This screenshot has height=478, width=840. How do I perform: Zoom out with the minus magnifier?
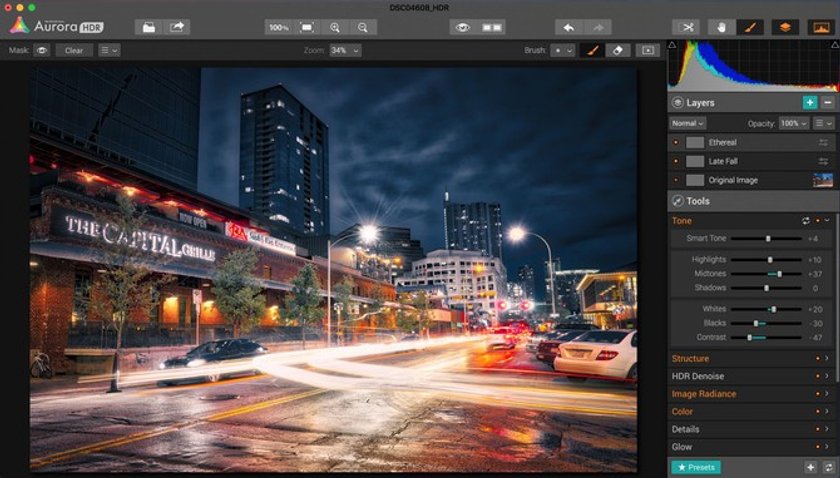pos(363,27)
